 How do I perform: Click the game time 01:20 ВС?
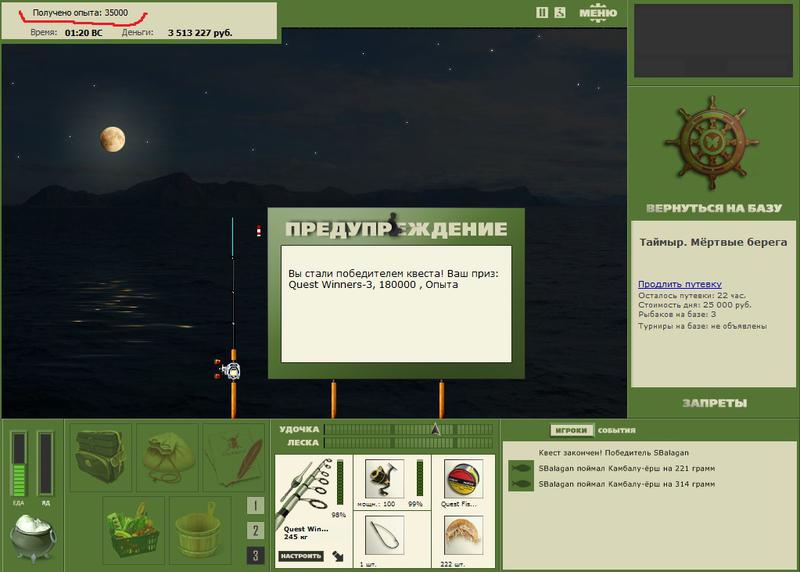pyautogui.click(x=84, y=33)
